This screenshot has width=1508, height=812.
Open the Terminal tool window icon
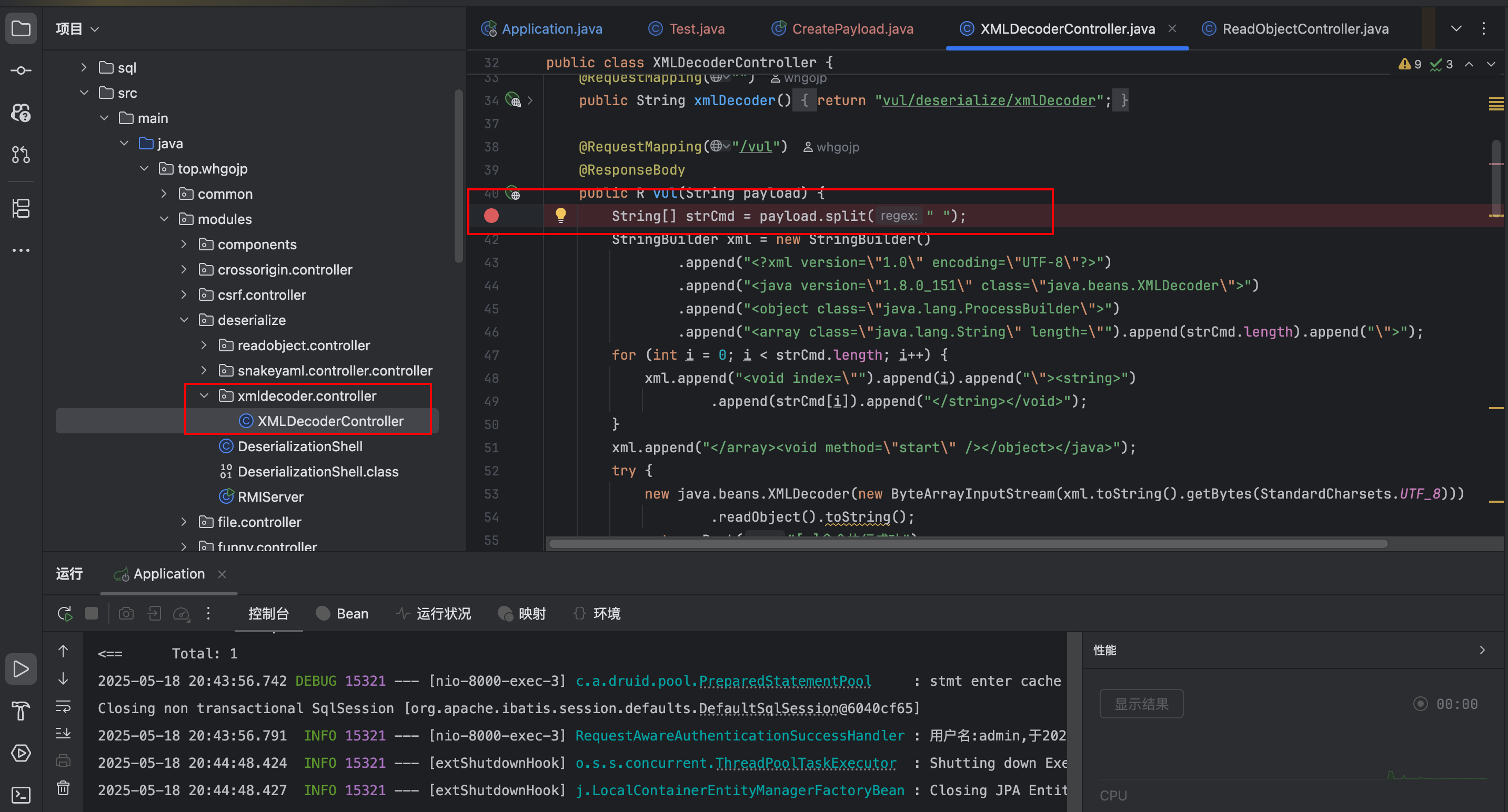click(x=21, y=795)
